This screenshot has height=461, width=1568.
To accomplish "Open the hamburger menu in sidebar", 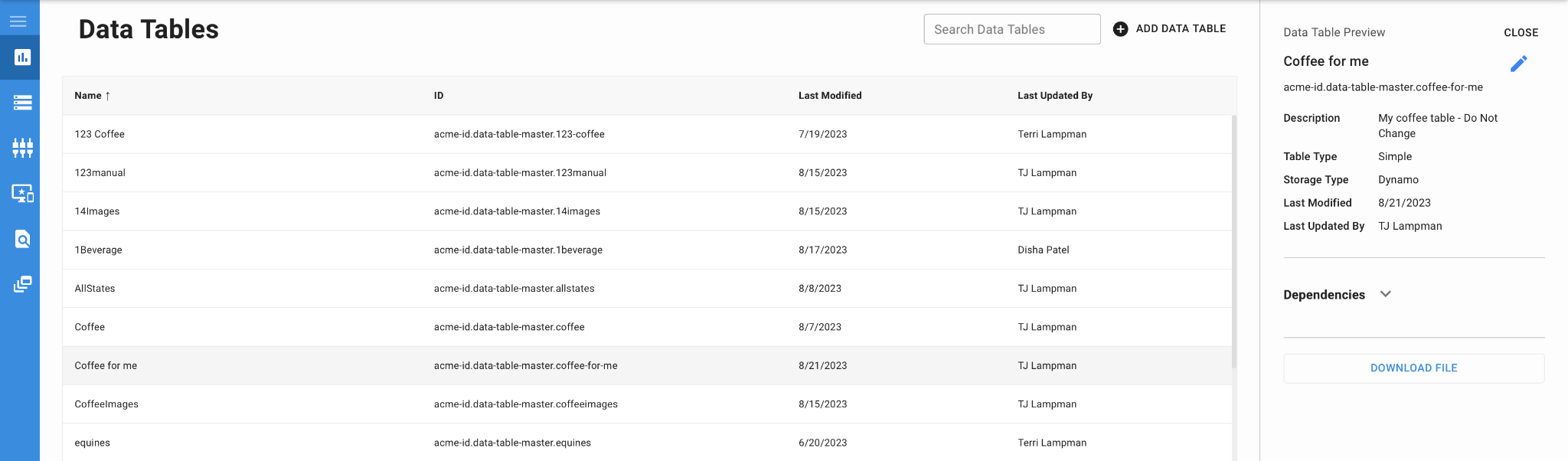I will [x=18, y=21].
